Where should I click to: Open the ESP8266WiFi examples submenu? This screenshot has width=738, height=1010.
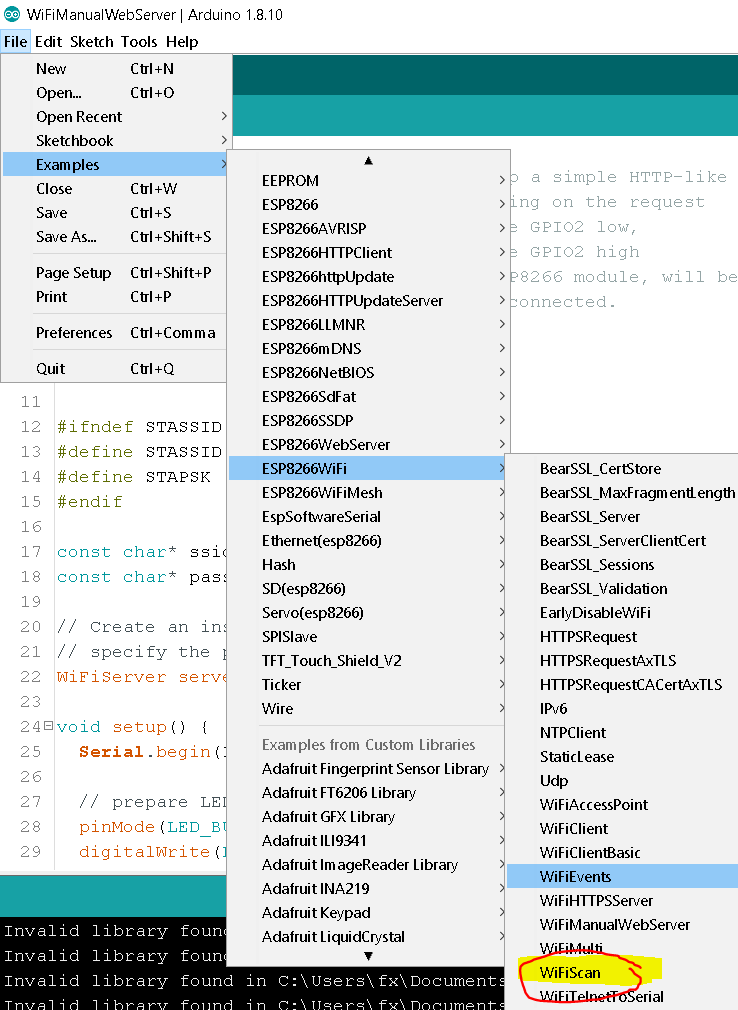pos(368,468)
